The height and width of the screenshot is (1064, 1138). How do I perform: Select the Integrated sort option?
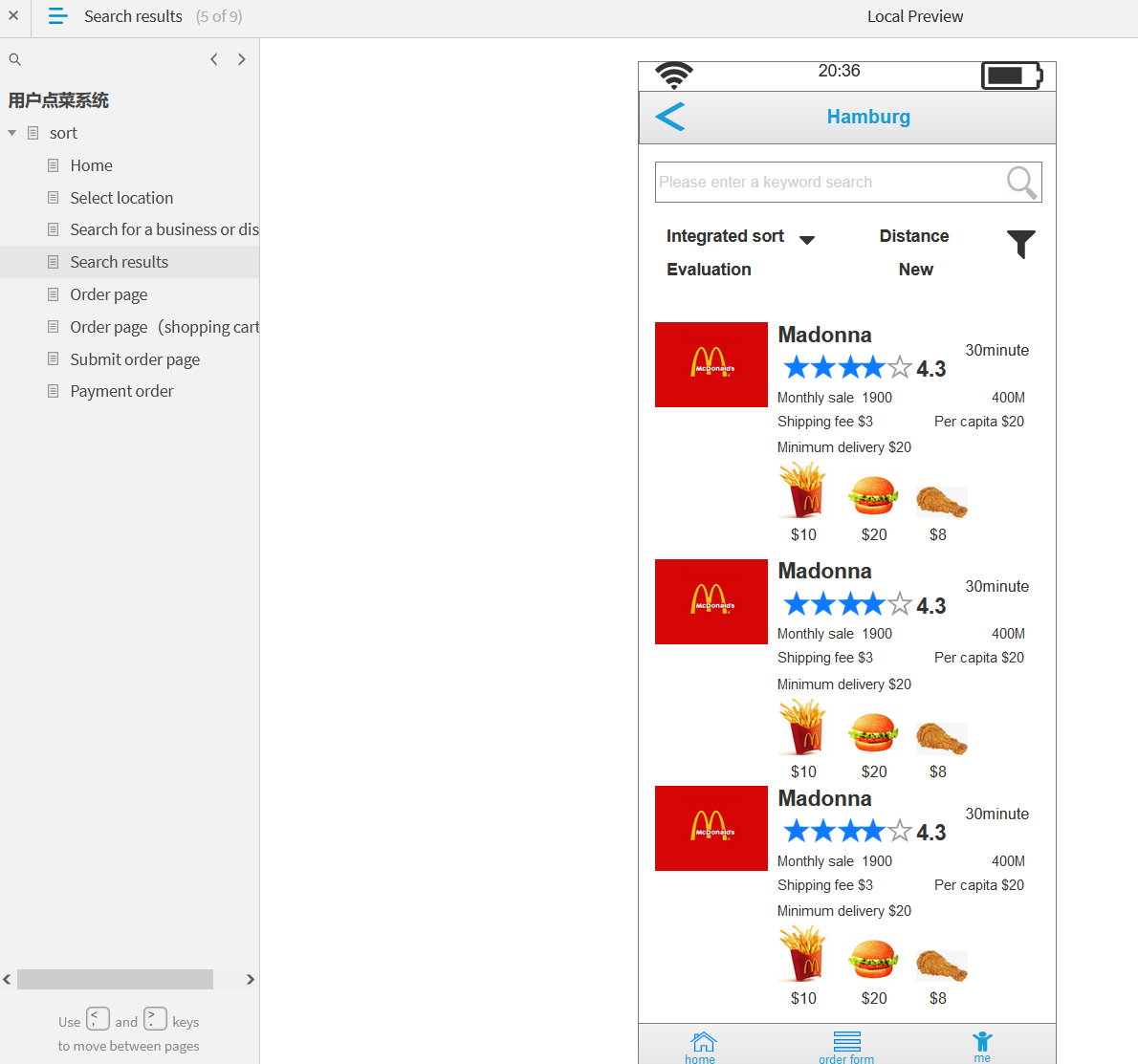coord(725,236)
